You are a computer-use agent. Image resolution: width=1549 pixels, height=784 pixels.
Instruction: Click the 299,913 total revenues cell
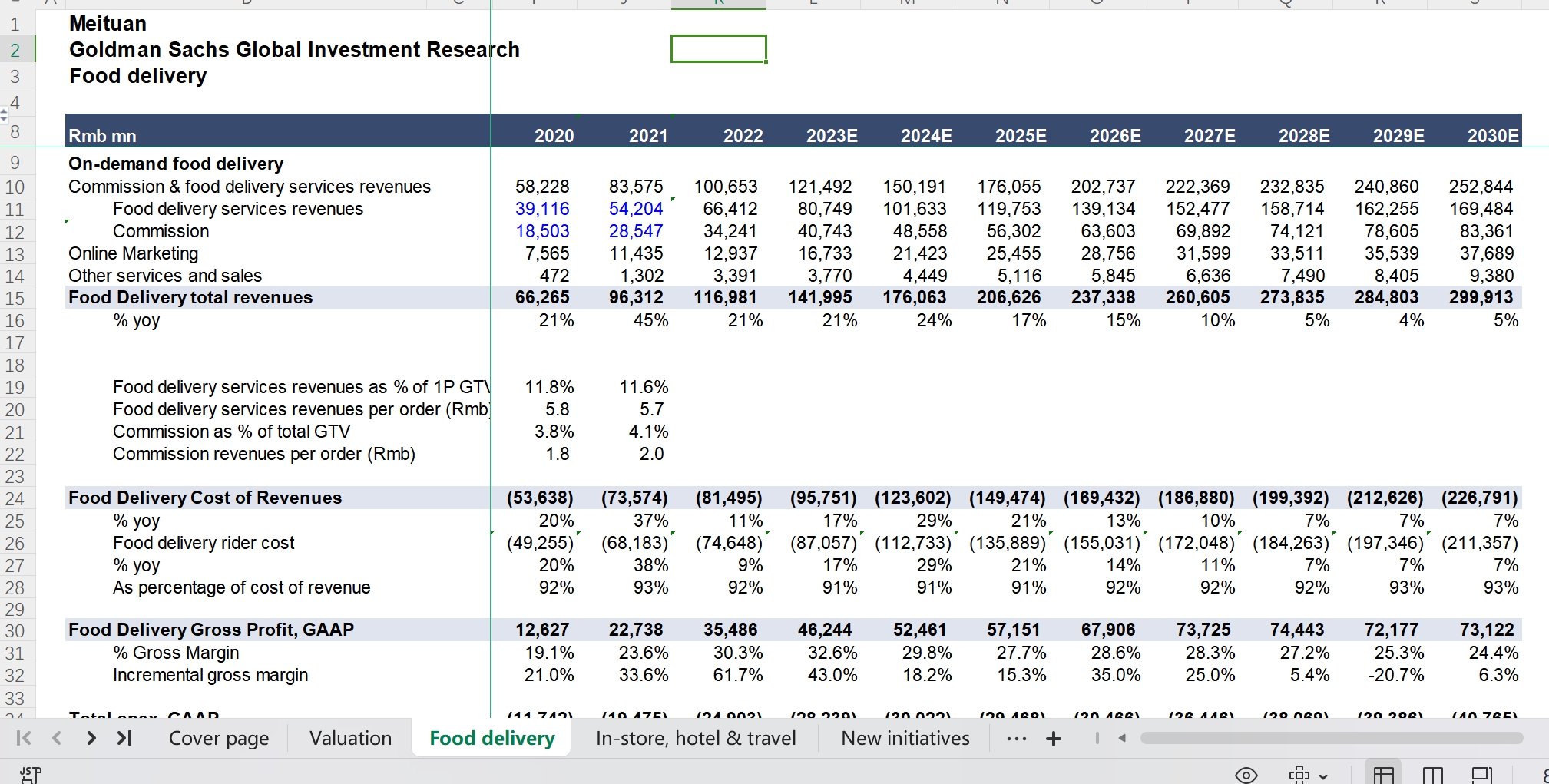pos(1481,298)
